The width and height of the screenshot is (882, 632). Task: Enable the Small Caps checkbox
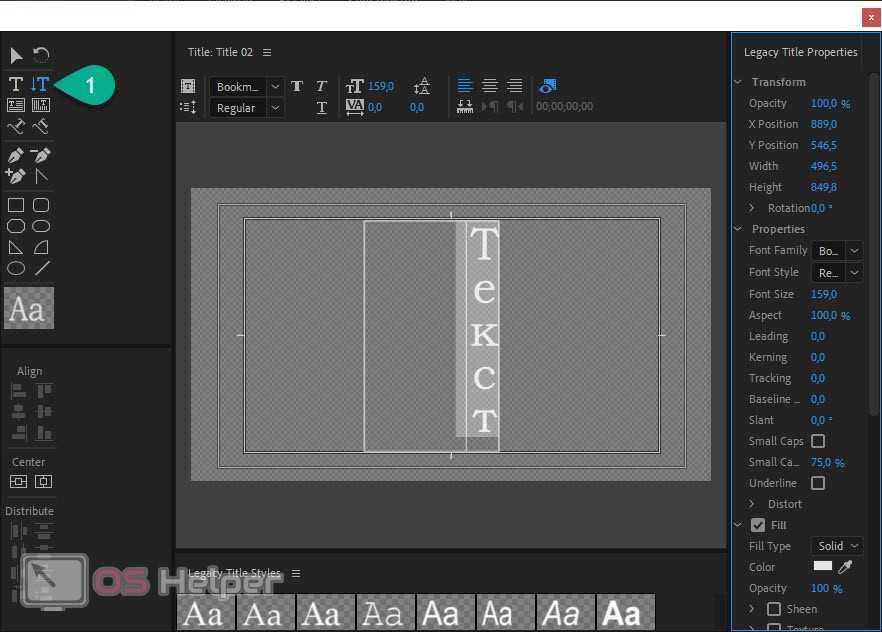[x=818, y=441]
